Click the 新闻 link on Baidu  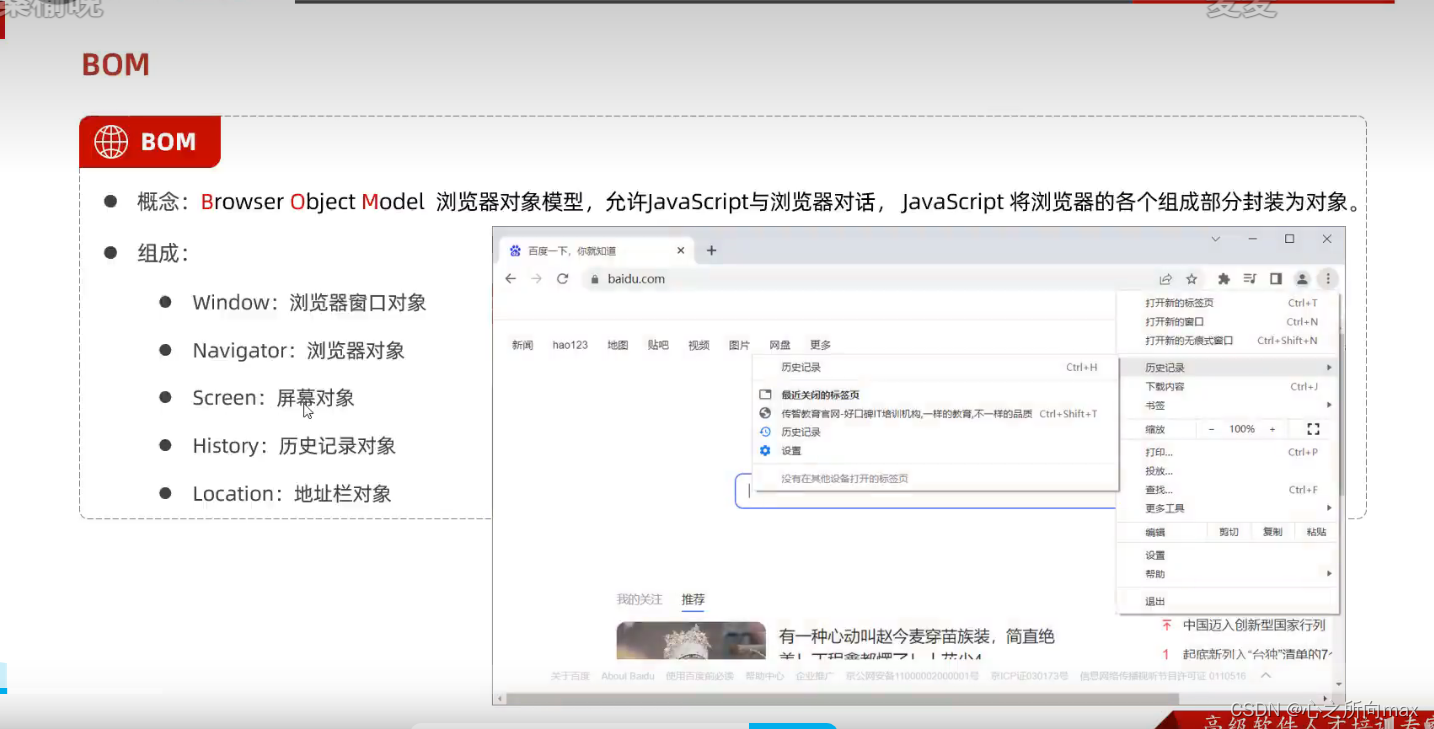[x=521, y=344]
